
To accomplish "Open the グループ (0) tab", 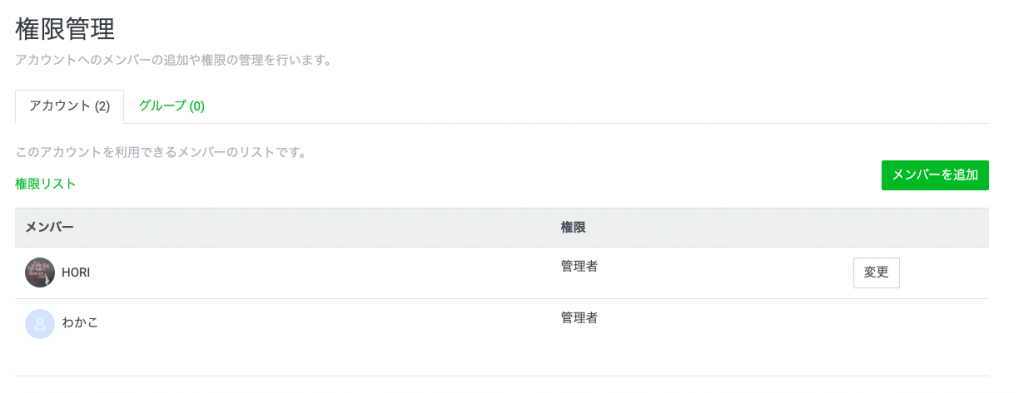I will (x=172, y=106).
